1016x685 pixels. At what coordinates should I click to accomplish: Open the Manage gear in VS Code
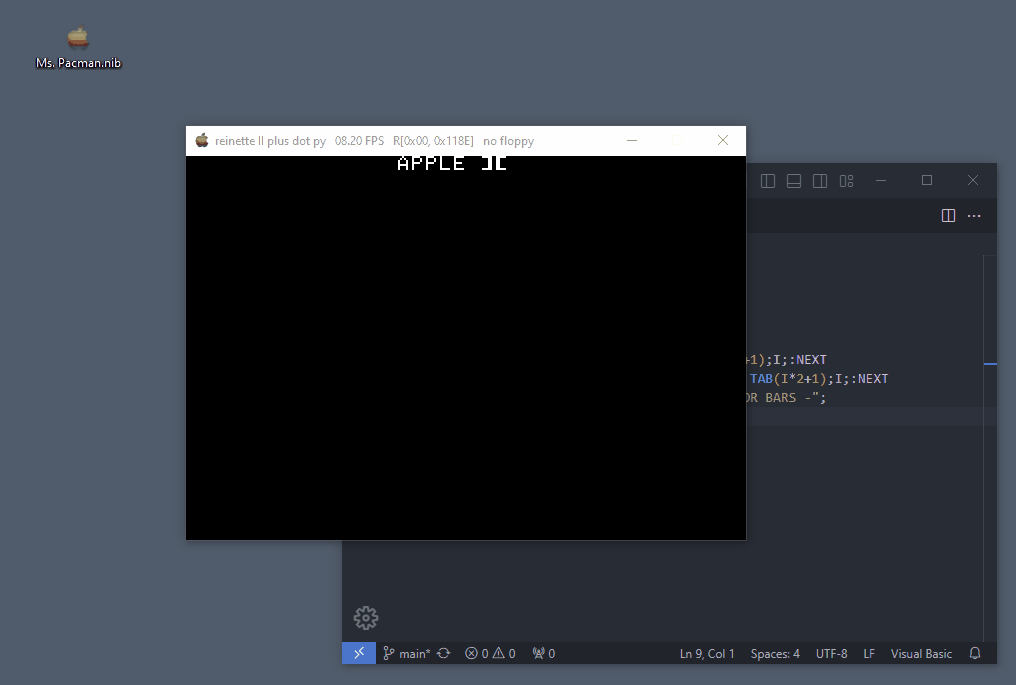tap(366, 618)
